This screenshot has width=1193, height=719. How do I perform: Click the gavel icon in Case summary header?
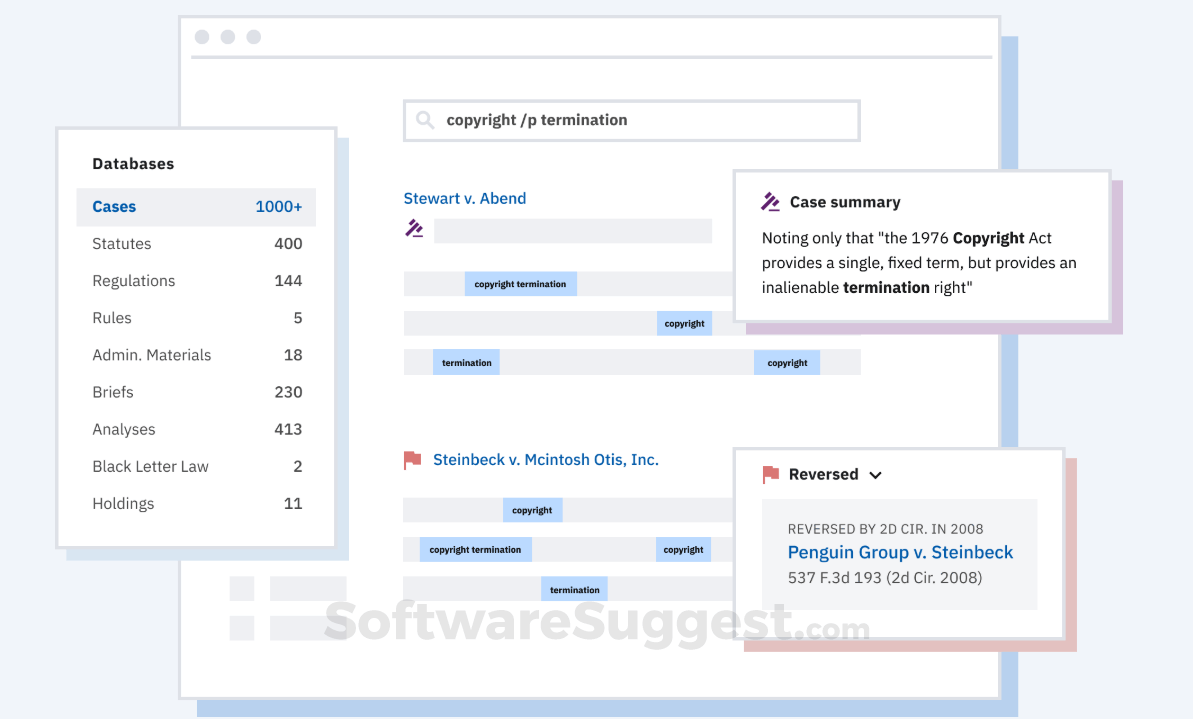(770, 201)
